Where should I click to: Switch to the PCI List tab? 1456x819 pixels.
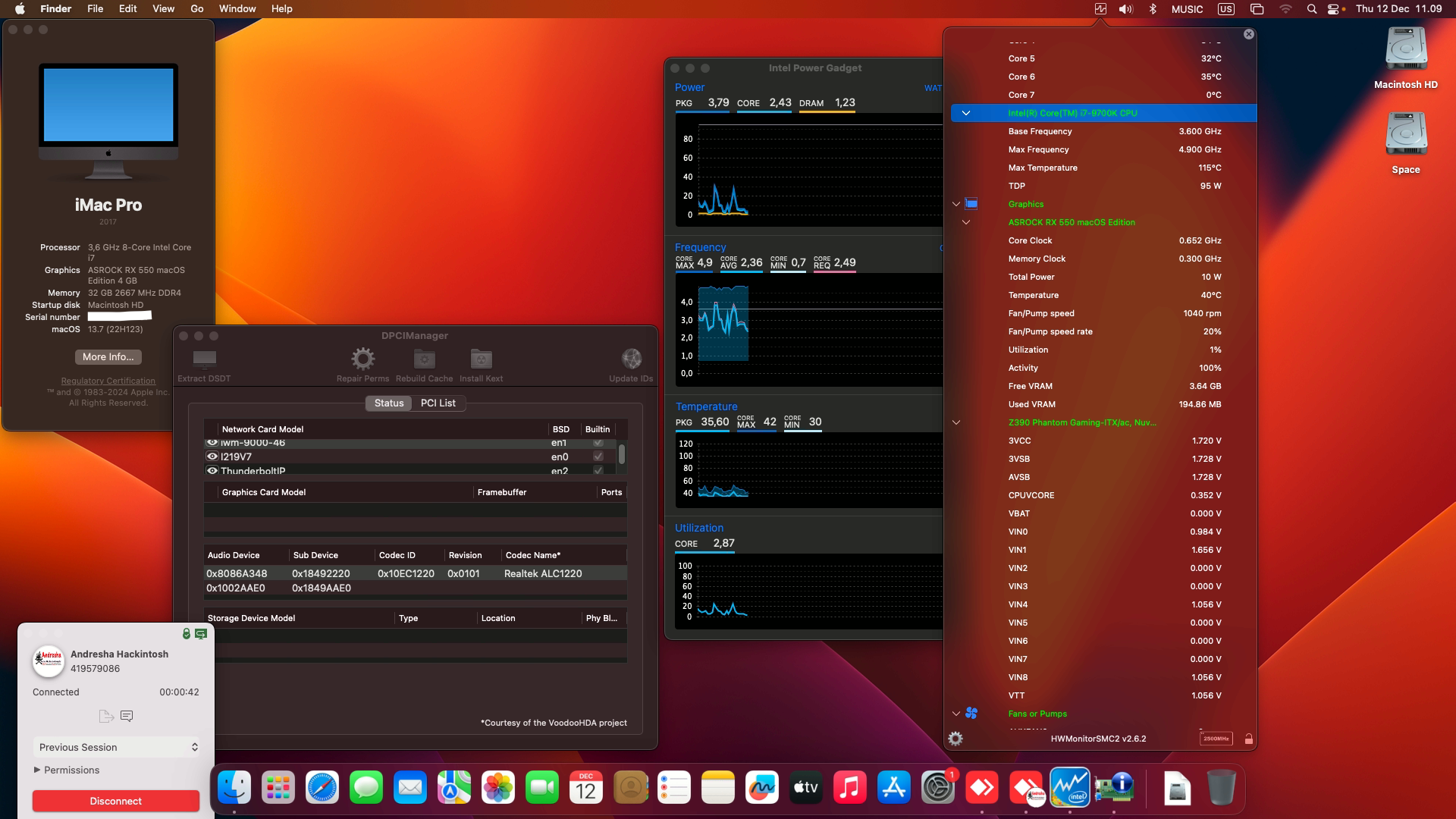click(x=438, y=403)
